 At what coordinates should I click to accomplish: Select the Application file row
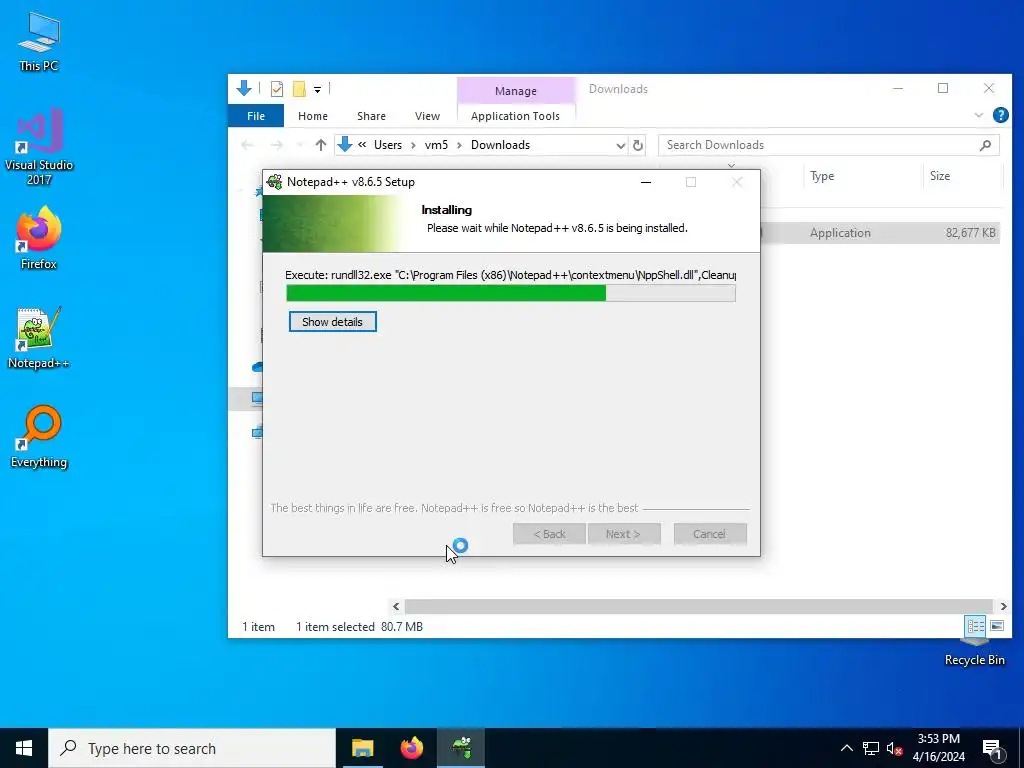pos(880,232)
